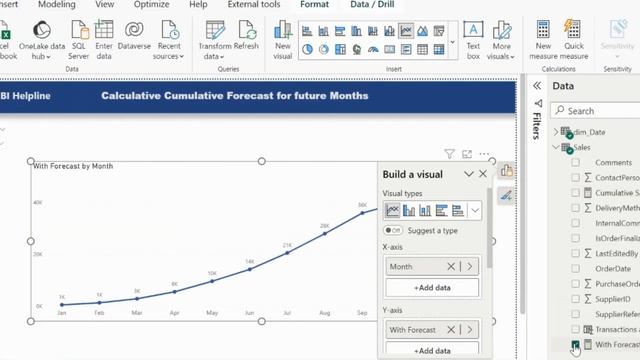
Task: Select the stacked bar chart visual in ribbon
Action: 307,31
